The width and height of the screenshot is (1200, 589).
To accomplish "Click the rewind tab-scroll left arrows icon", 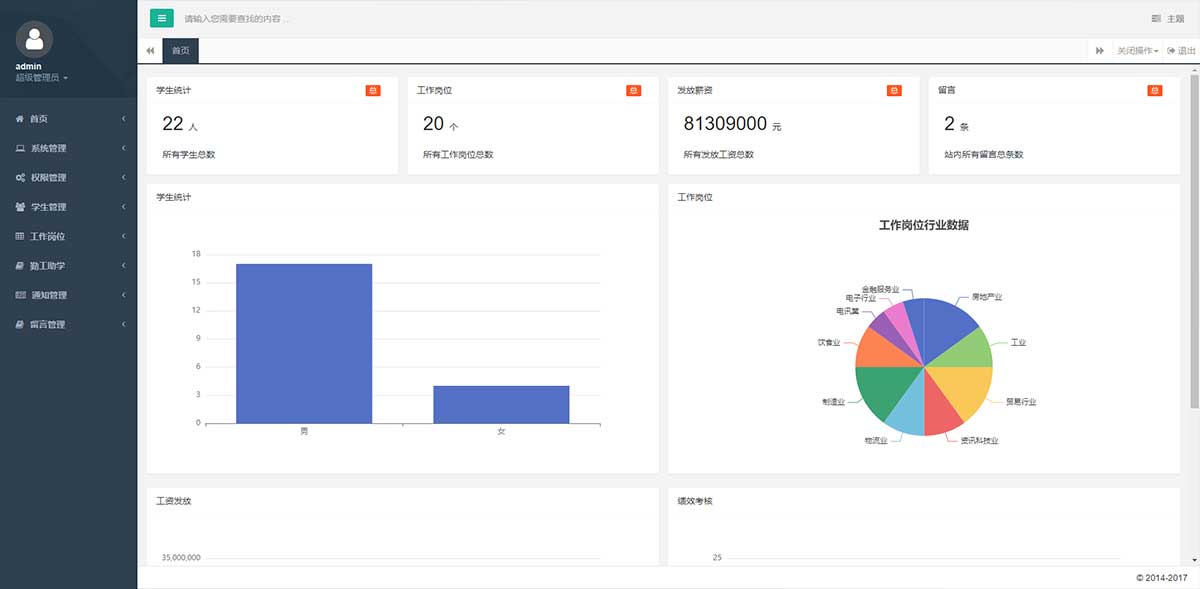I will click(x=150, y=51).
